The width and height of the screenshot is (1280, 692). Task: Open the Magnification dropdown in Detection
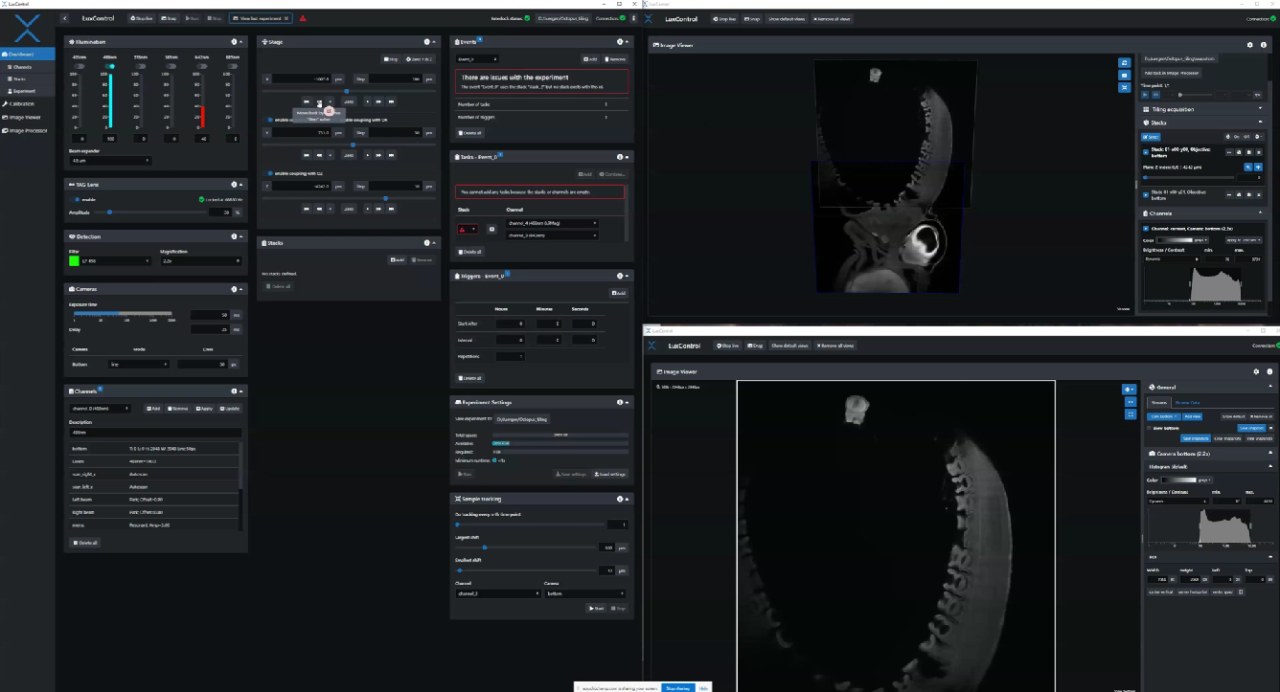click(200, 261)
